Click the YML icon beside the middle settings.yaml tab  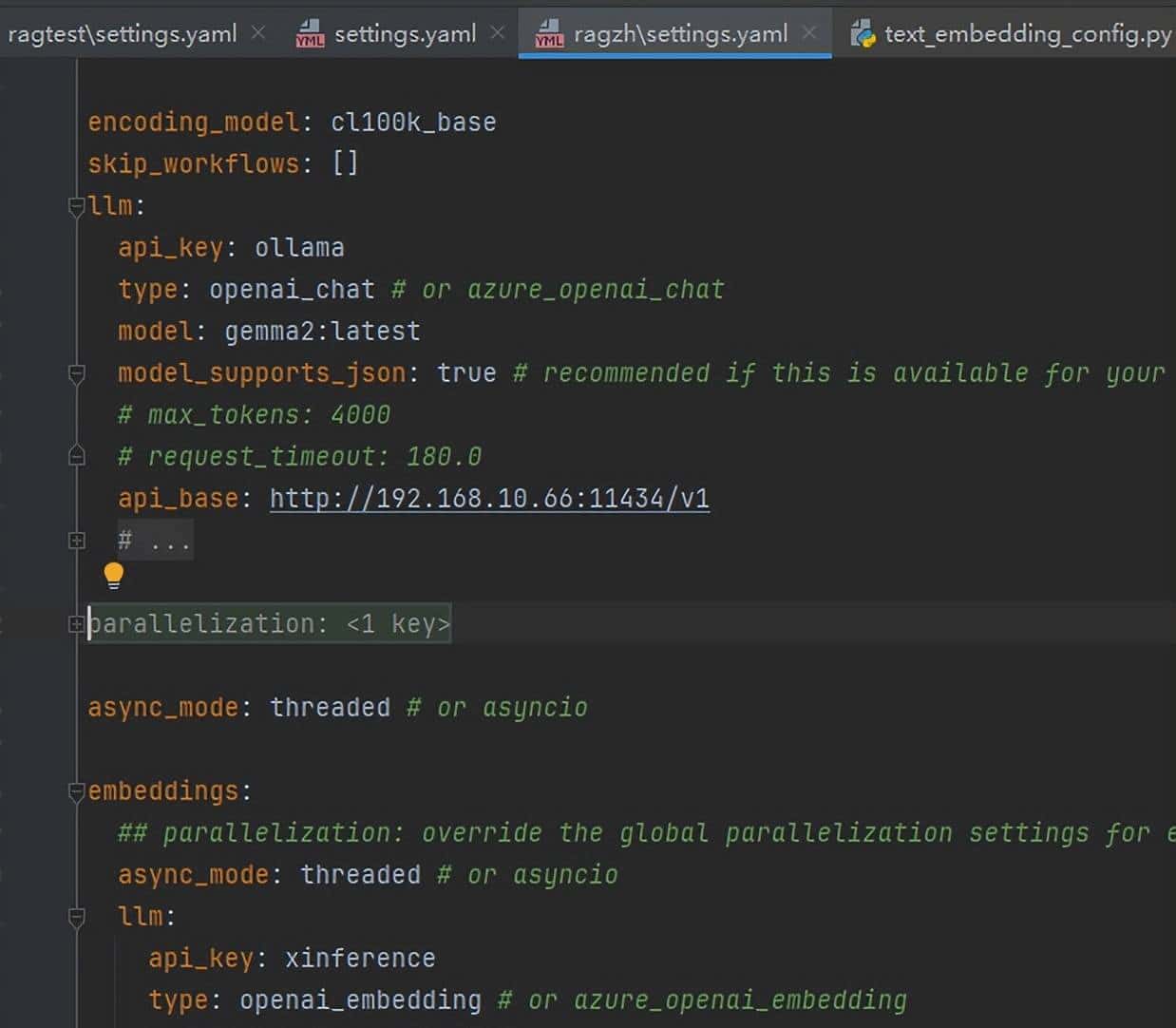tap(310, 34)
